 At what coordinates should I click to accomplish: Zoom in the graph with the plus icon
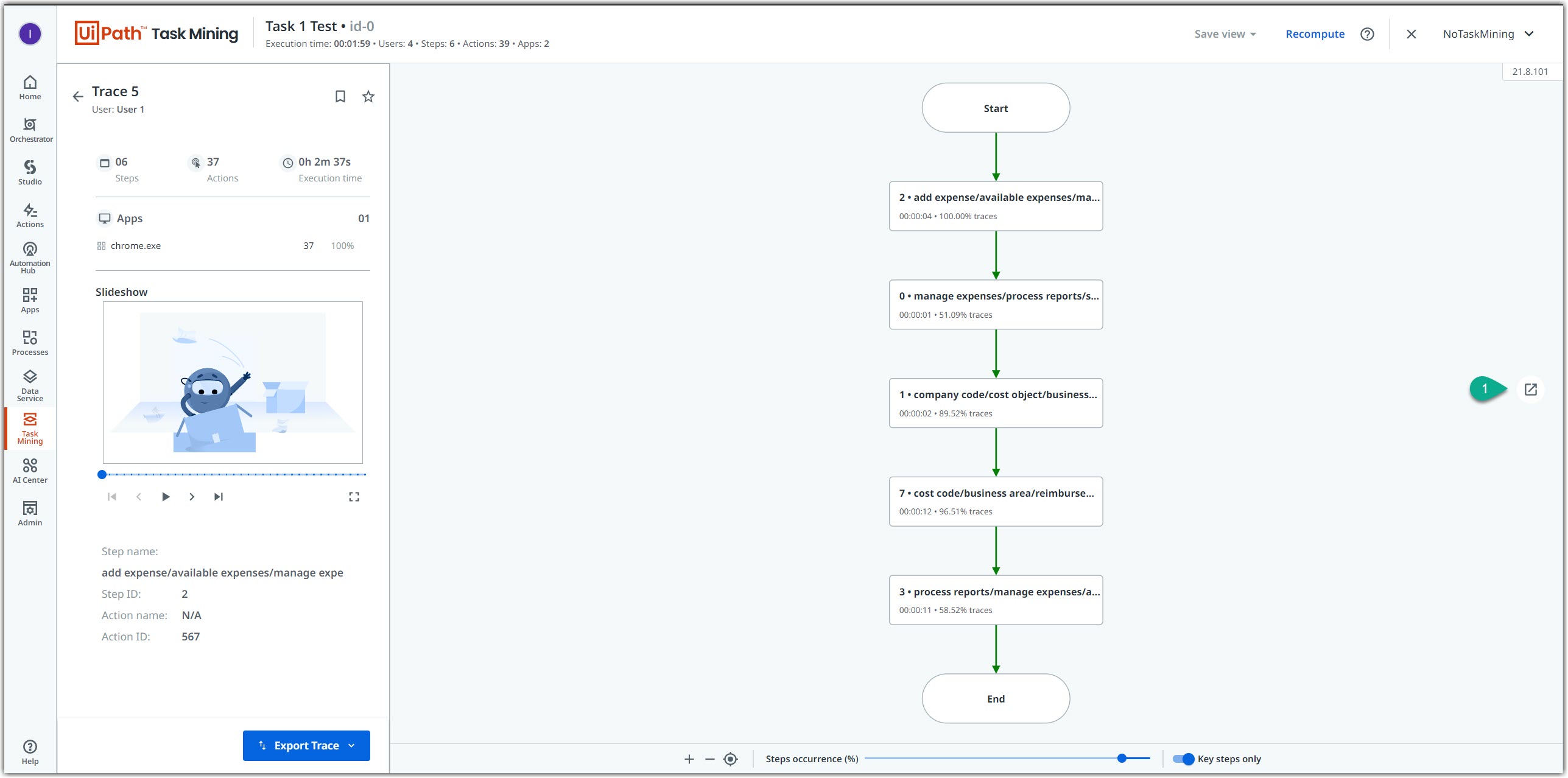coord(689,759)
